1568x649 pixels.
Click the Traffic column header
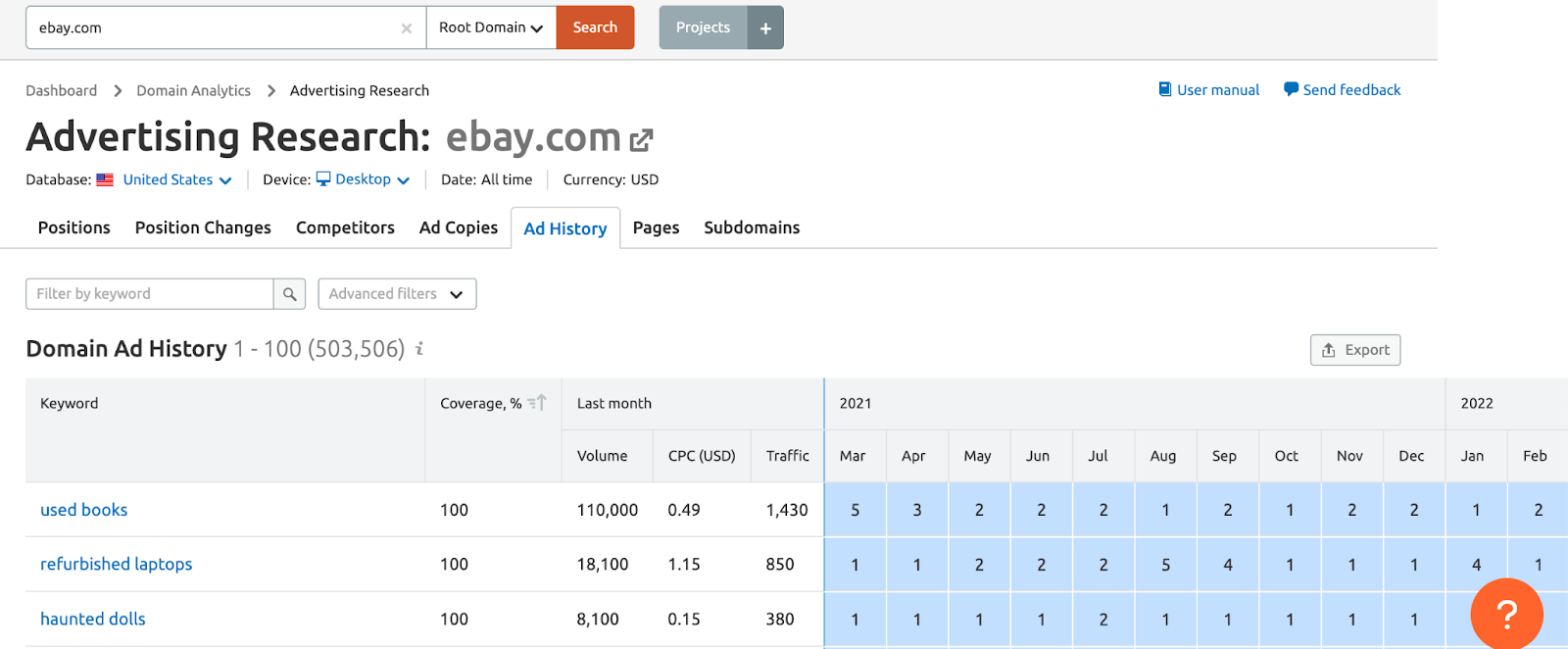[787, 456]
